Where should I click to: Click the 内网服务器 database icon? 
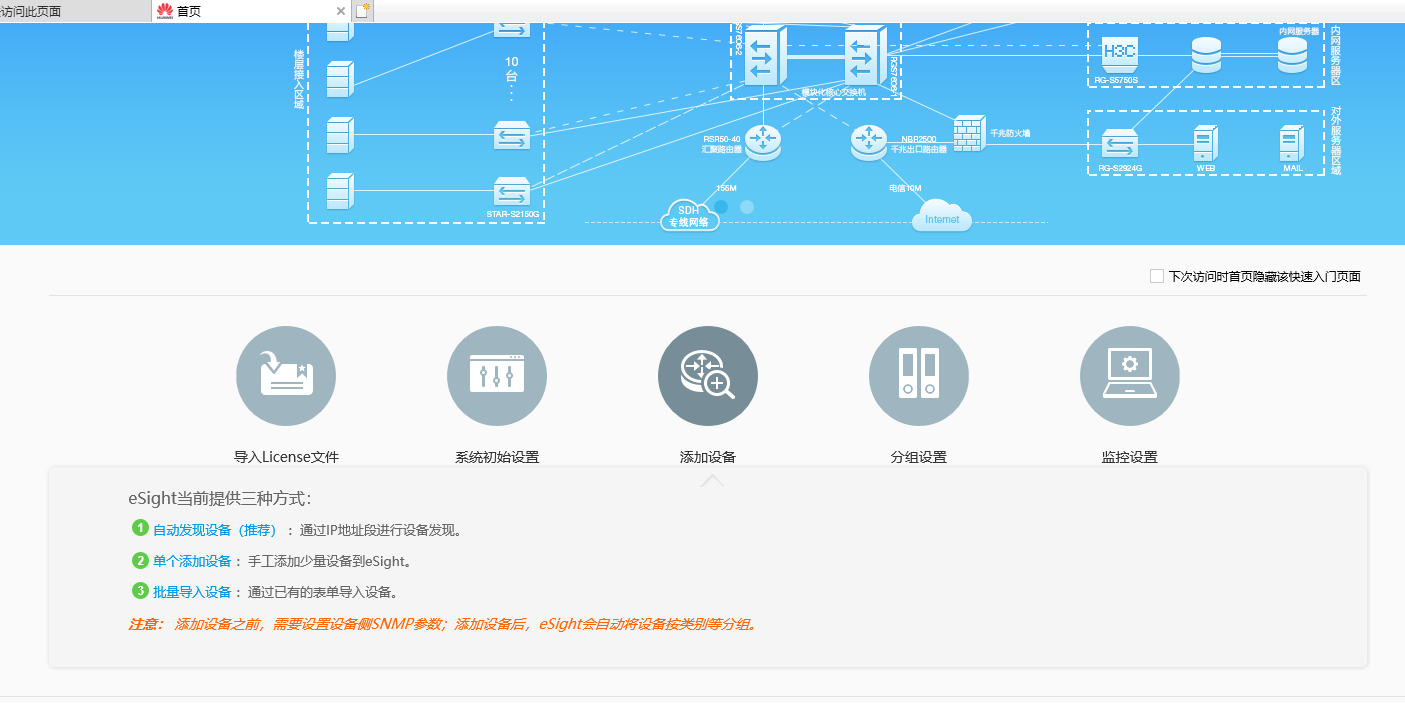tap(1292, 55)
